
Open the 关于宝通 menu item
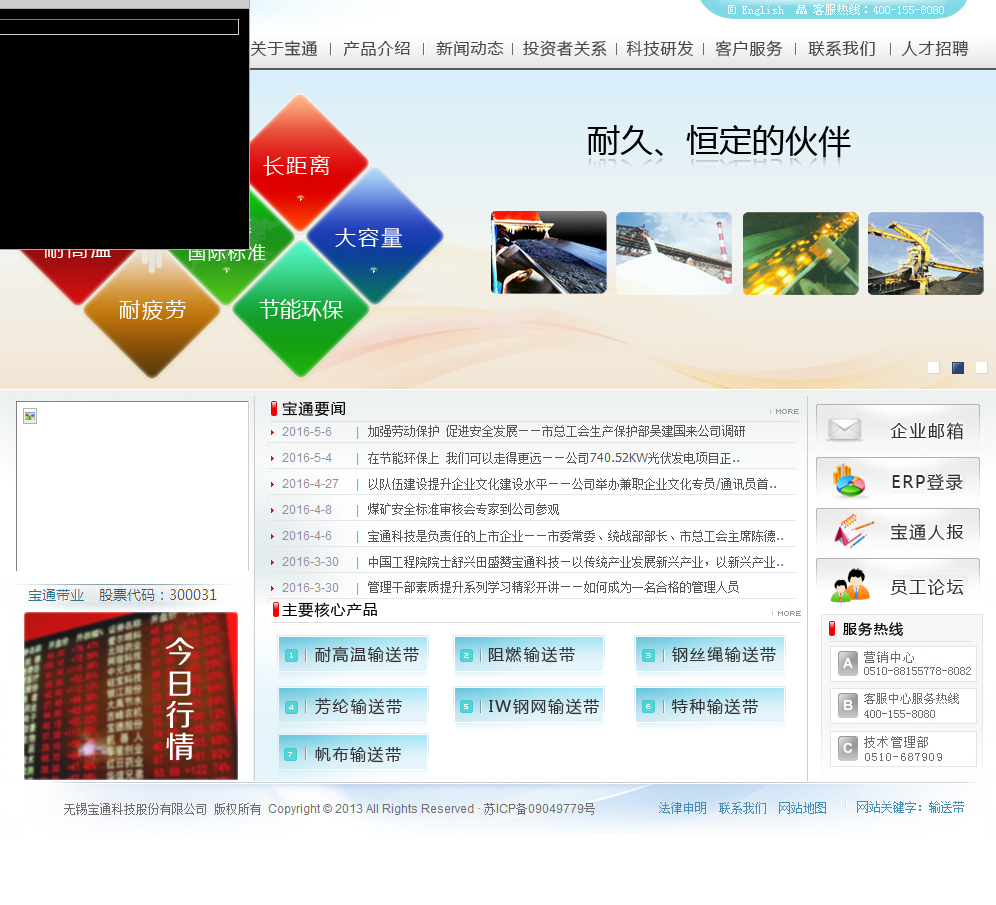point(284,49)
